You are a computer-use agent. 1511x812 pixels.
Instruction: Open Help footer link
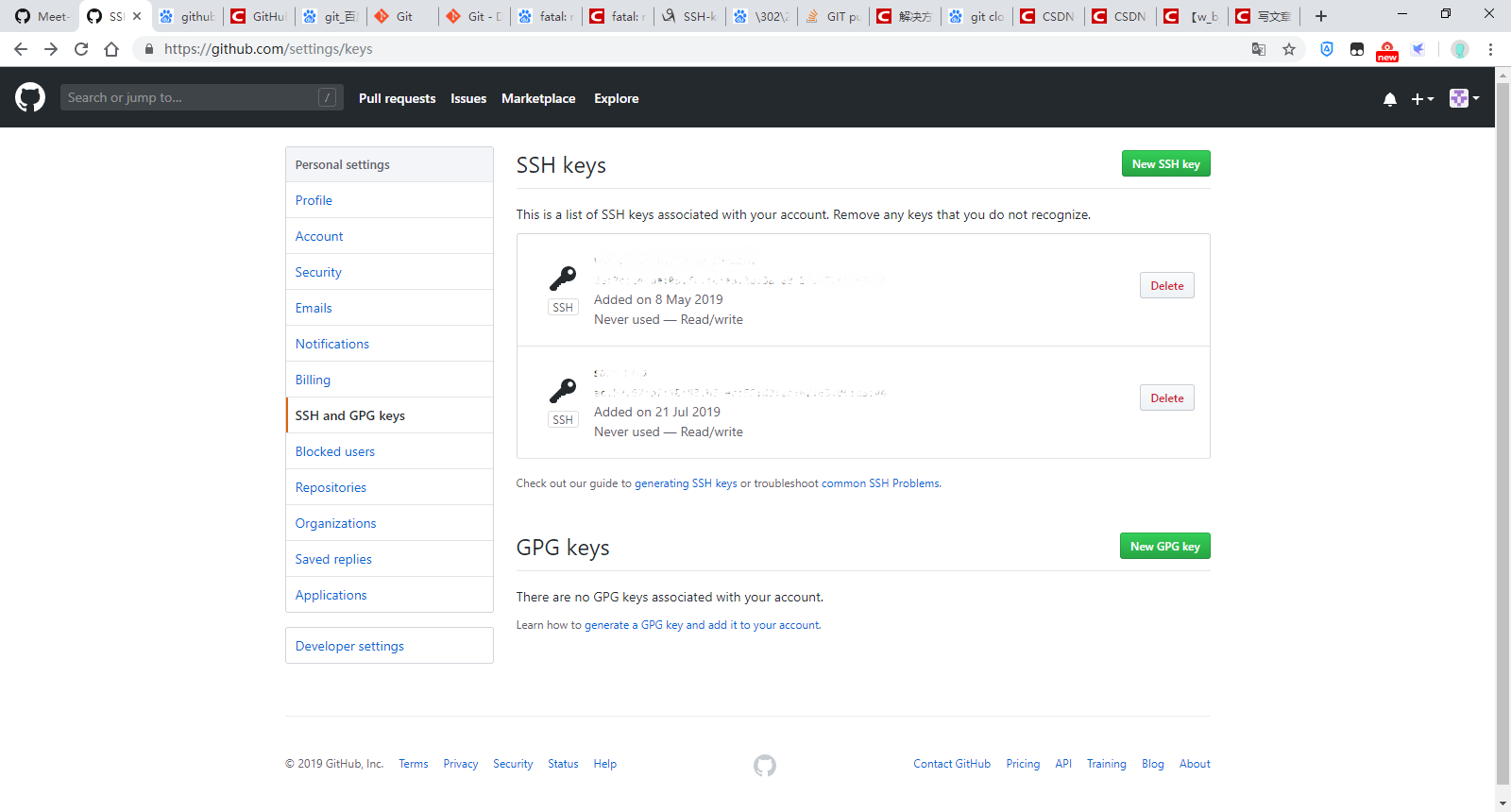point(605,764)
